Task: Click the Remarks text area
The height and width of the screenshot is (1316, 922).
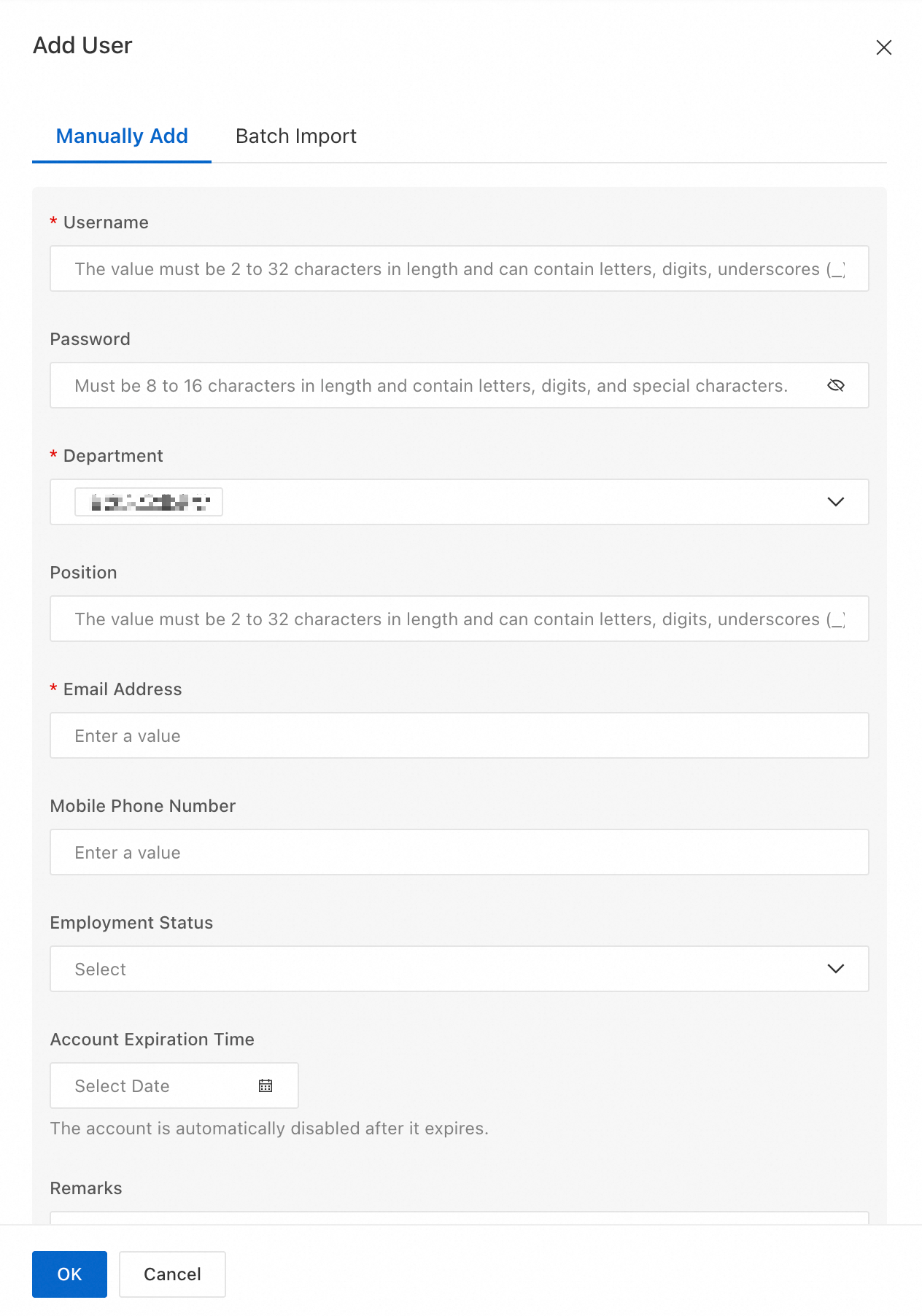Action: tap(458, 1218)
